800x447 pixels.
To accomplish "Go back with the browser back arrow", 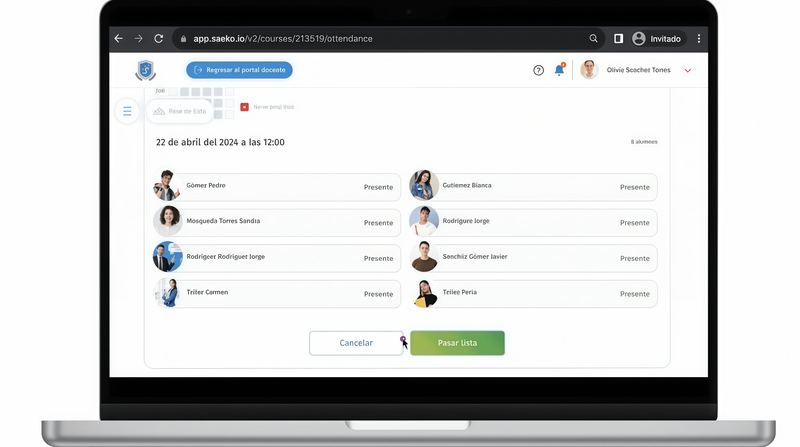I will (118, 39).
